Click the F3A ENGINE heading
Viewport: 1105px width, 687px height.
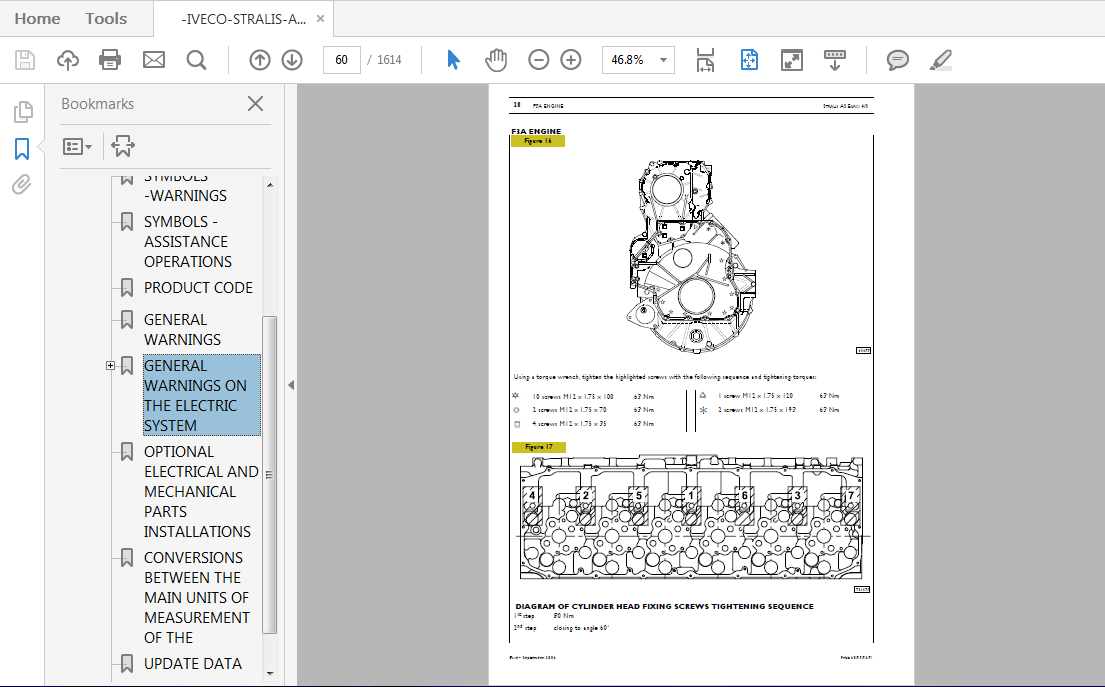coord(536,131)
